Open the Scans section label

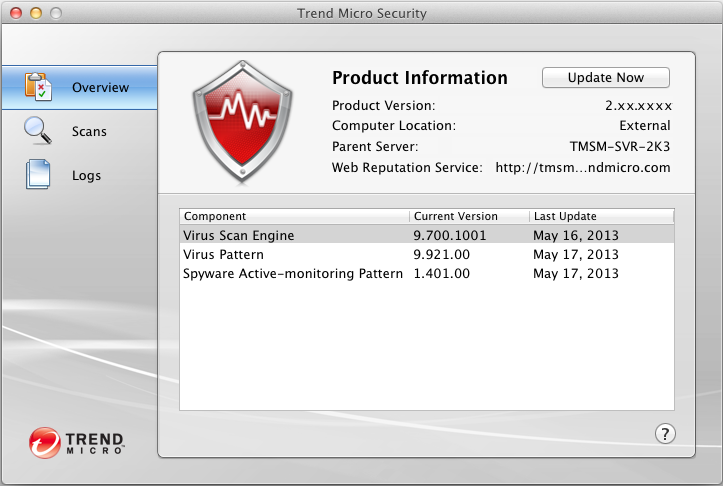tap(89, 132)
